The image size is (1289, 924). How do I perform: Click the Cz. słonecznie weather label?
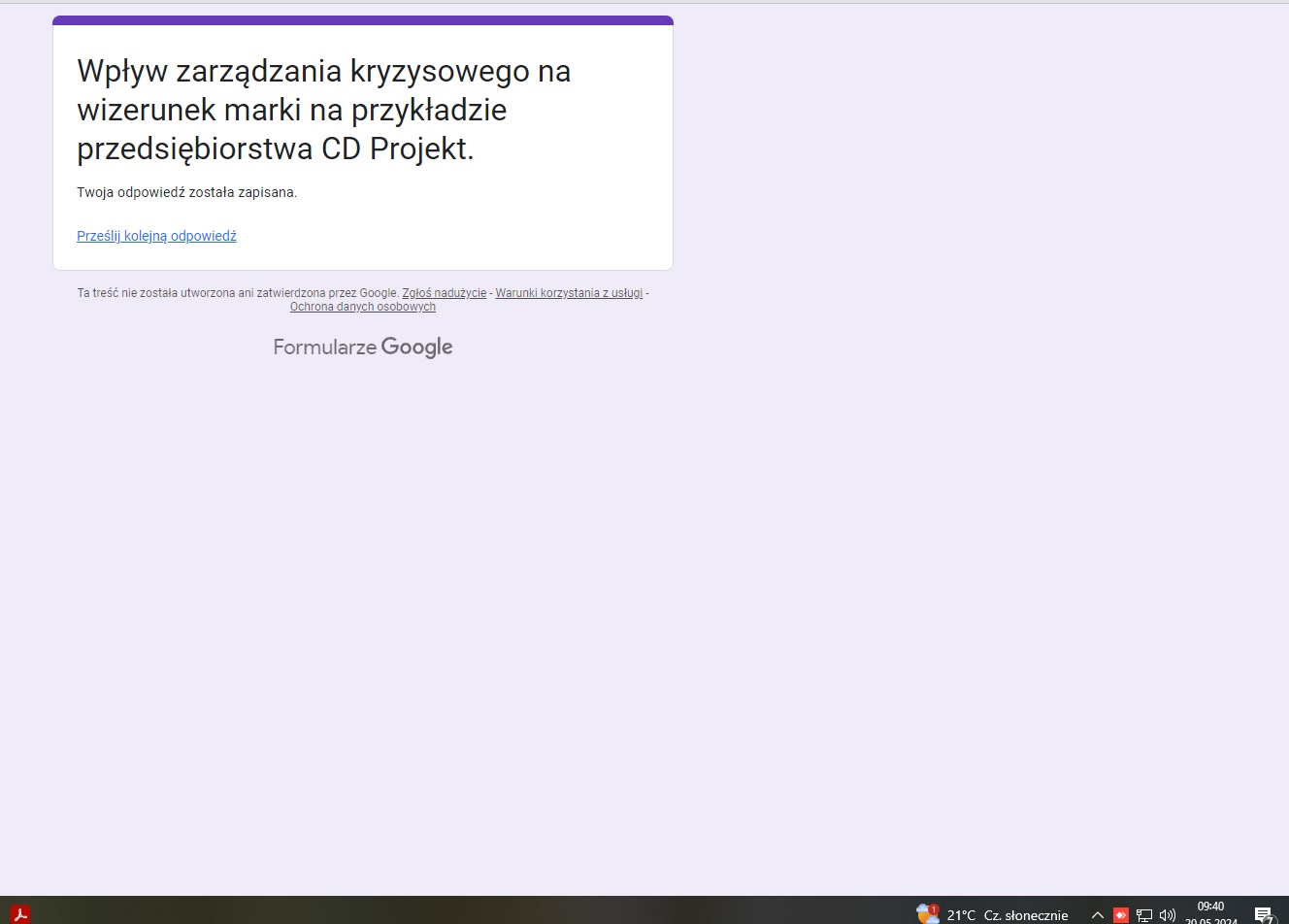1025,914
